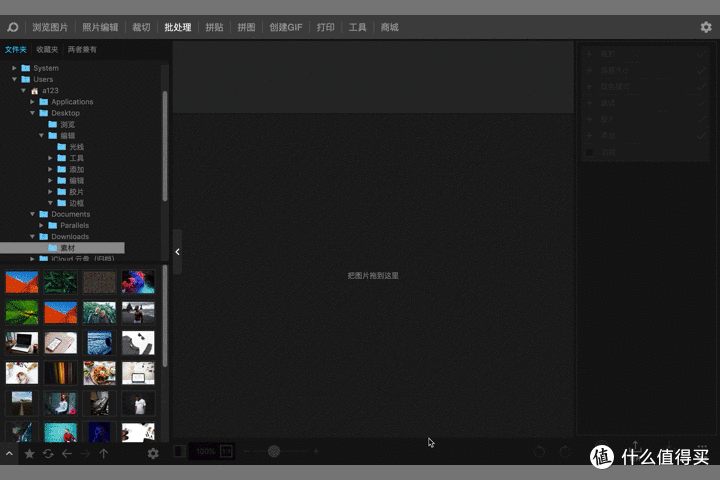Collapse the Users folder
Image resolution: width=720 pixels, height=480 pixels.
coord(14,79)
